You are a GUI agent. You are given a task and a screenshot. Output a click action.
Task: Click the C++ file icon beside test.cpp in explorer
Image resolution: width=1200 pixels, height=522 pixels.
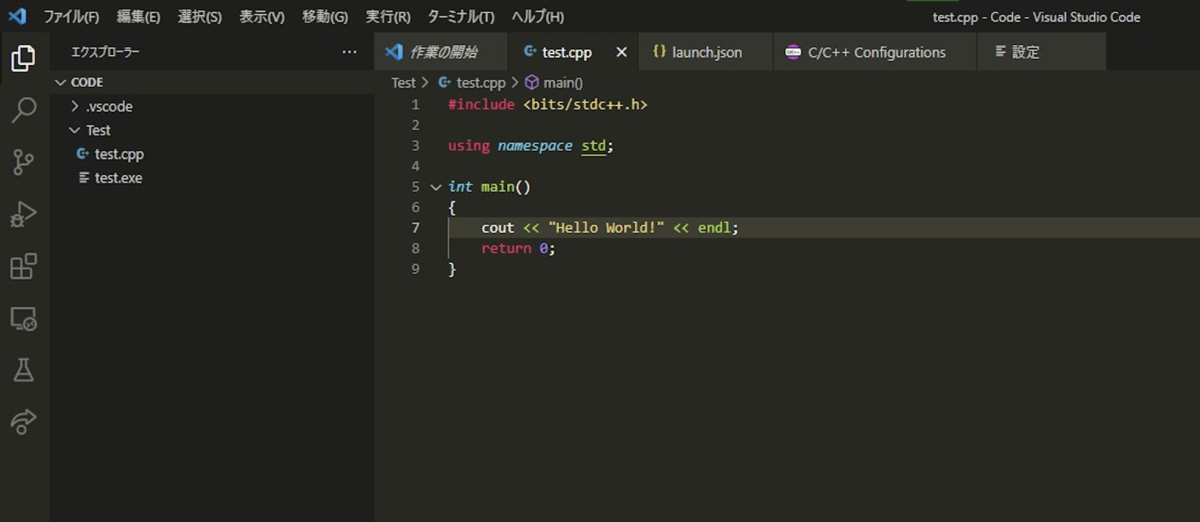83,154
